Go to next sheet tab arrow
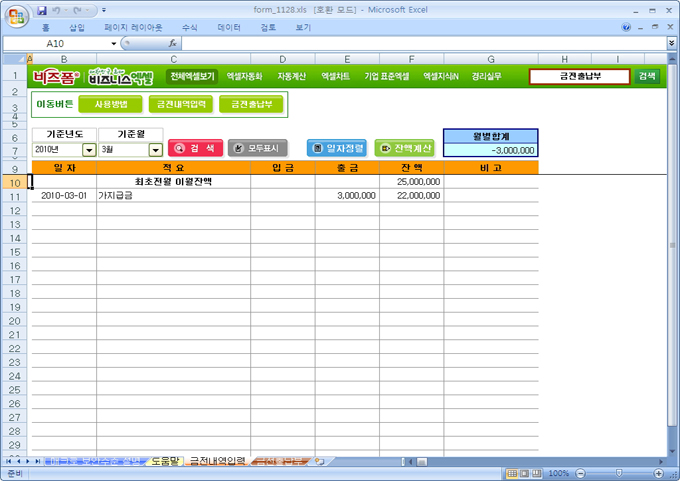 (28, 461)
